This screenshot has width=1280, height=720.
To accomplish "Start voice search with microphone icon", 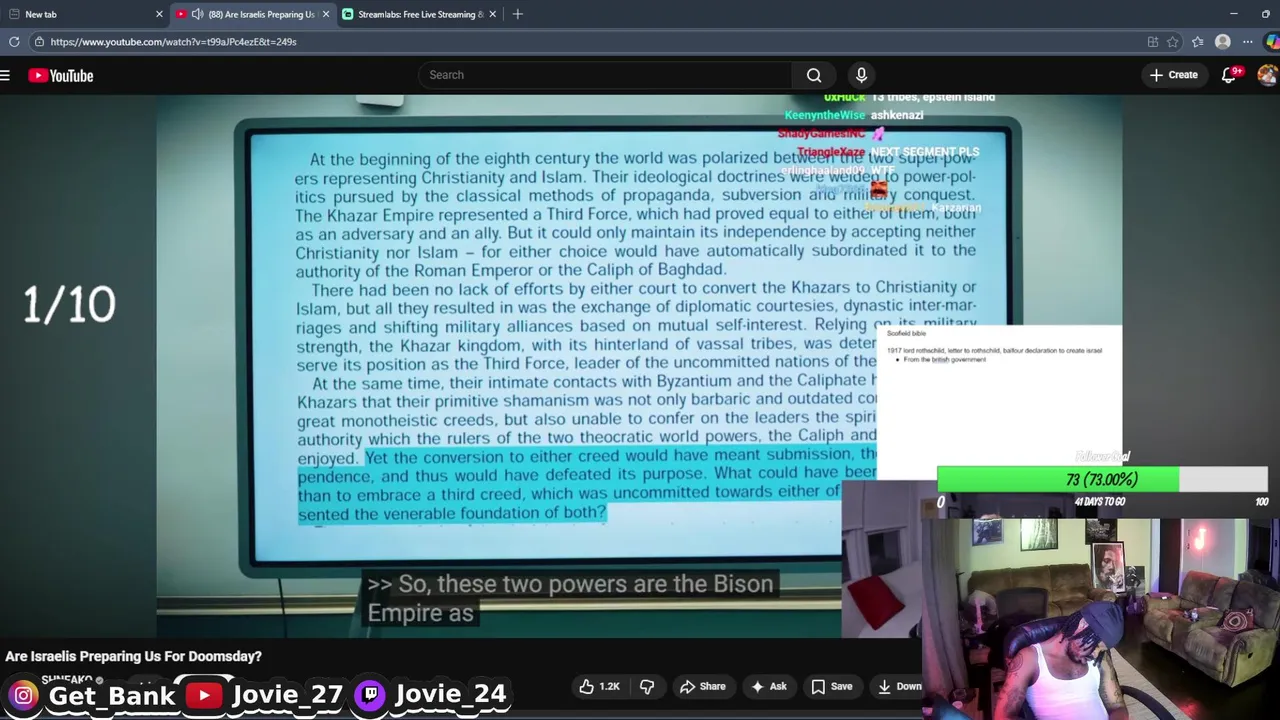I will pos(861,75).
